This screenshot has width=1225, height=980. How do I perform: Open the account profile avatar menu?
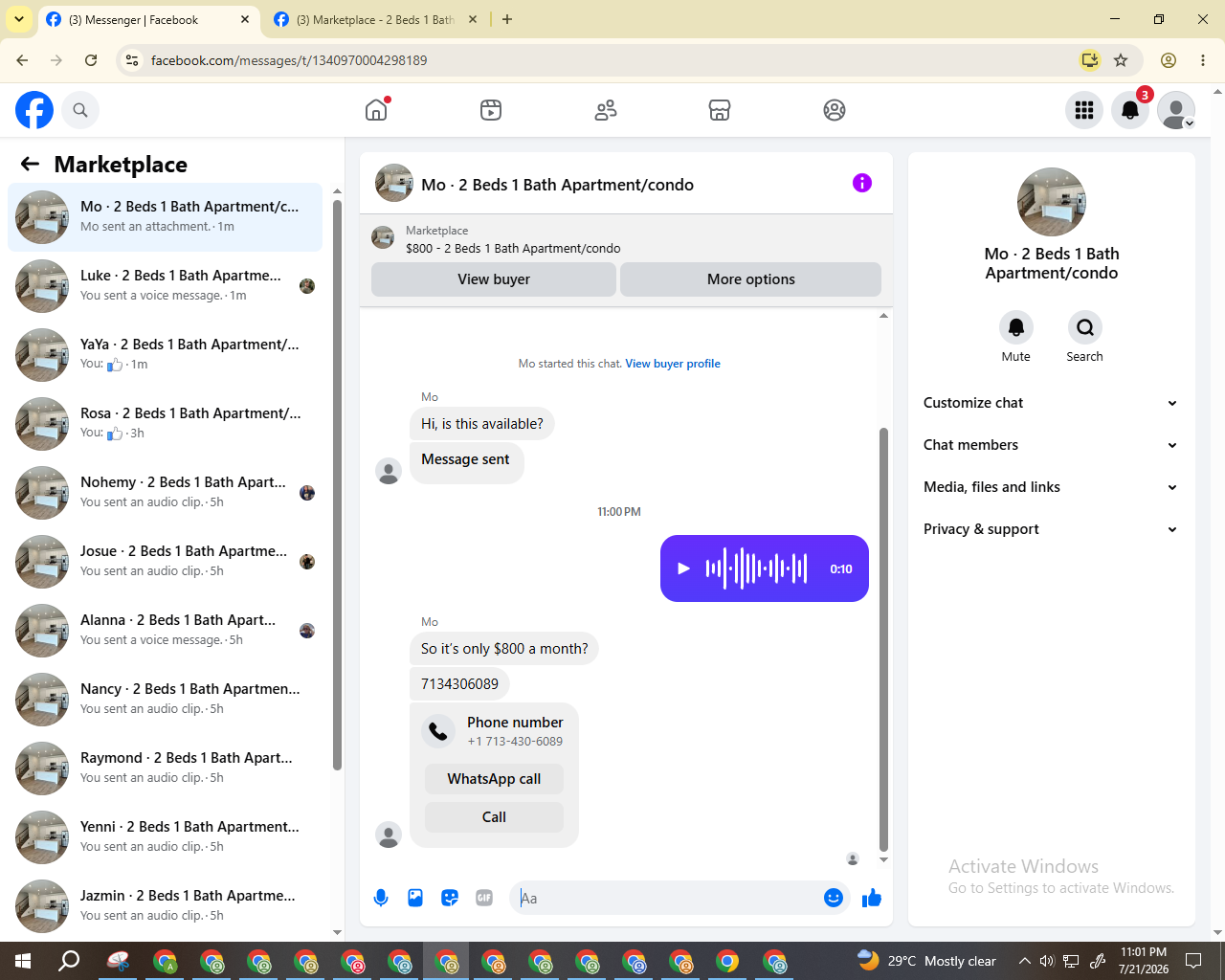coord(1176,110)
